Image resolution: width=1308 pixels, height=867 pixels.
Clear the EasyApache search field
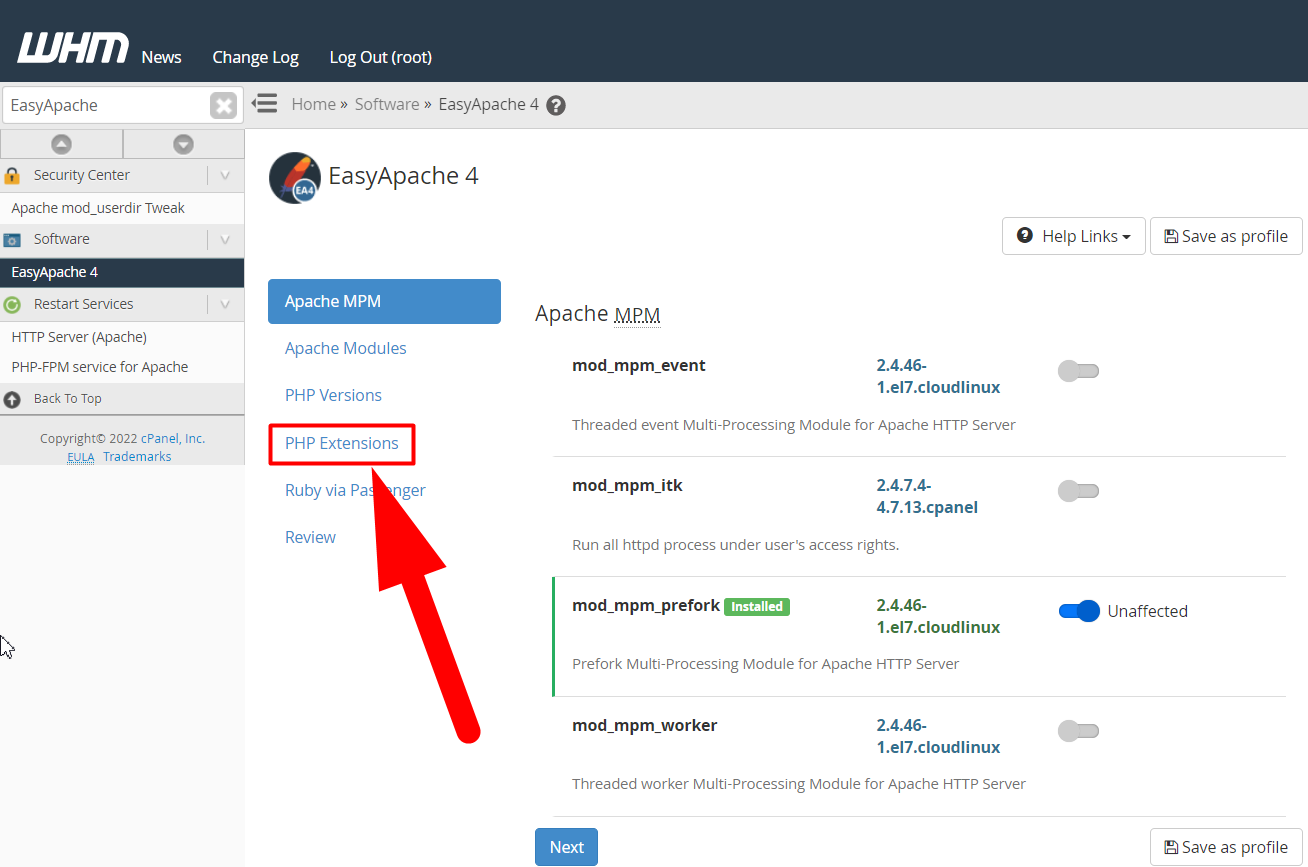coord(223,105)
